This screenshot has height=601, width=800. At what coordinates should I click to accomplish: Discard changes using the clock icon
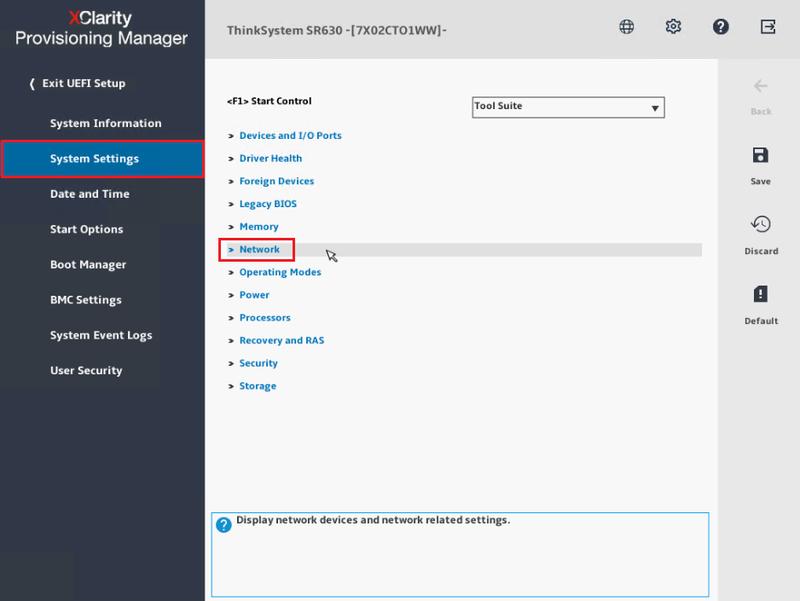pyautogui.click(x=760, y=225)
